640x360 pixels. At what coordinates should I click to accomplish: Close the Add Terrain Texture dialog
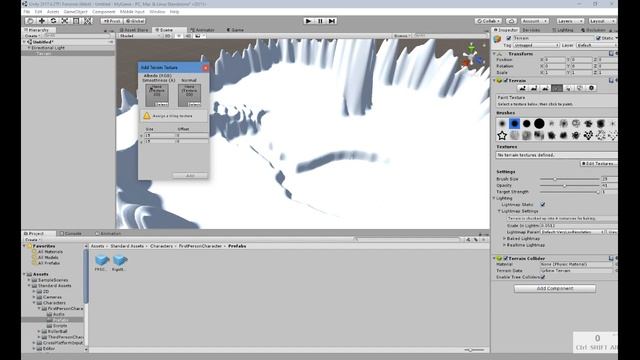coord(206,68)
